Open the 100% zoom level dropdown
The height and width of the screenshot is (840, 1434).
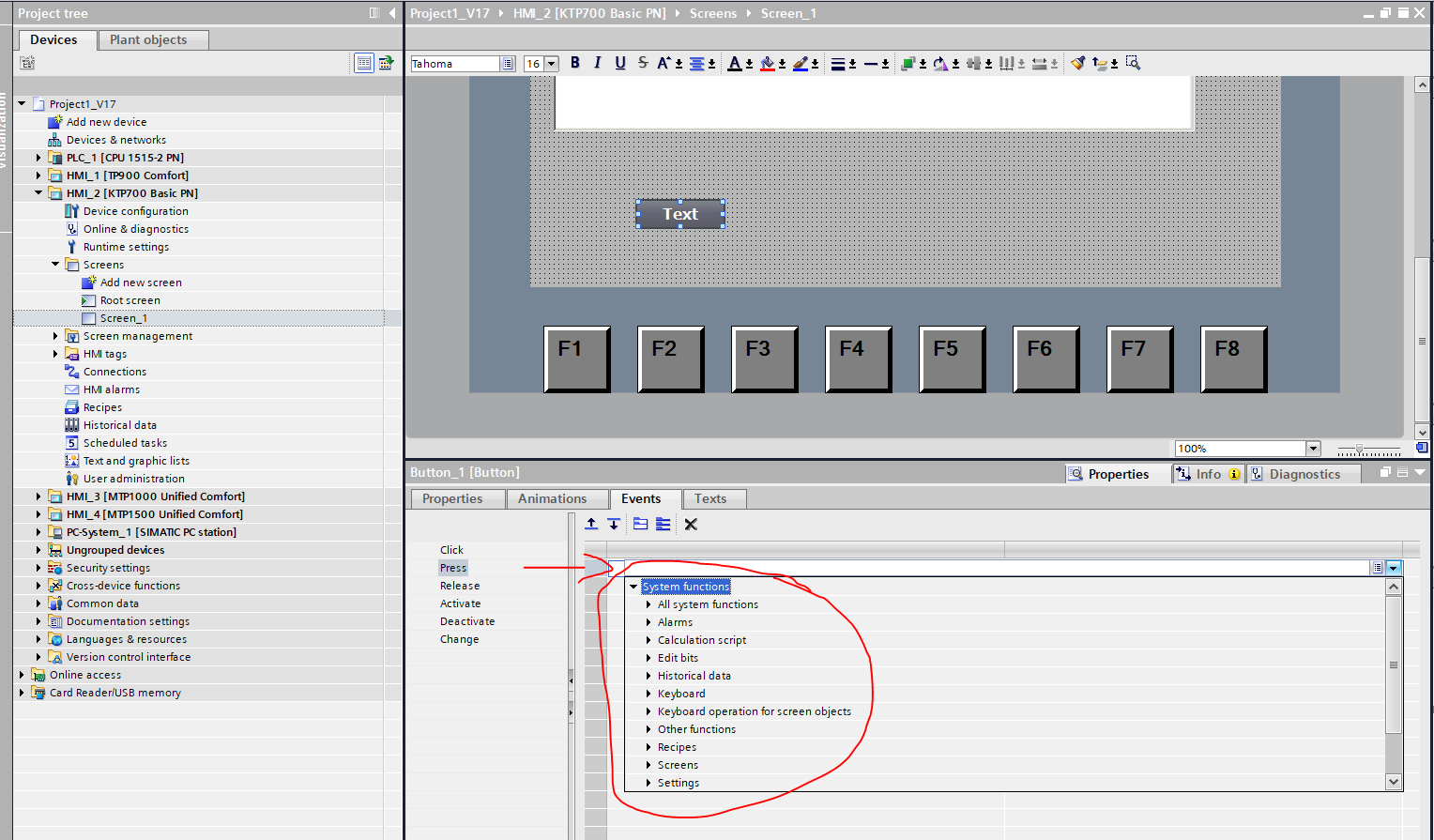tap(1313, 449)
